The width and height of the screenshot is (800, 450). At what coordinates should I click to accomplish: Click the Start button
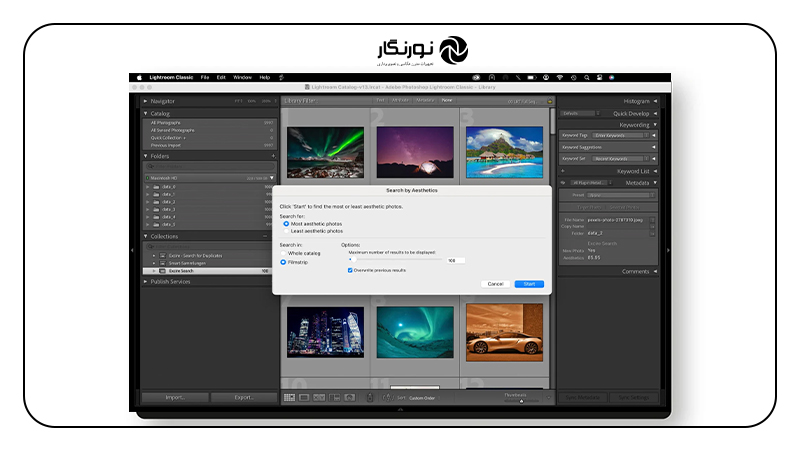coord(529,284)
